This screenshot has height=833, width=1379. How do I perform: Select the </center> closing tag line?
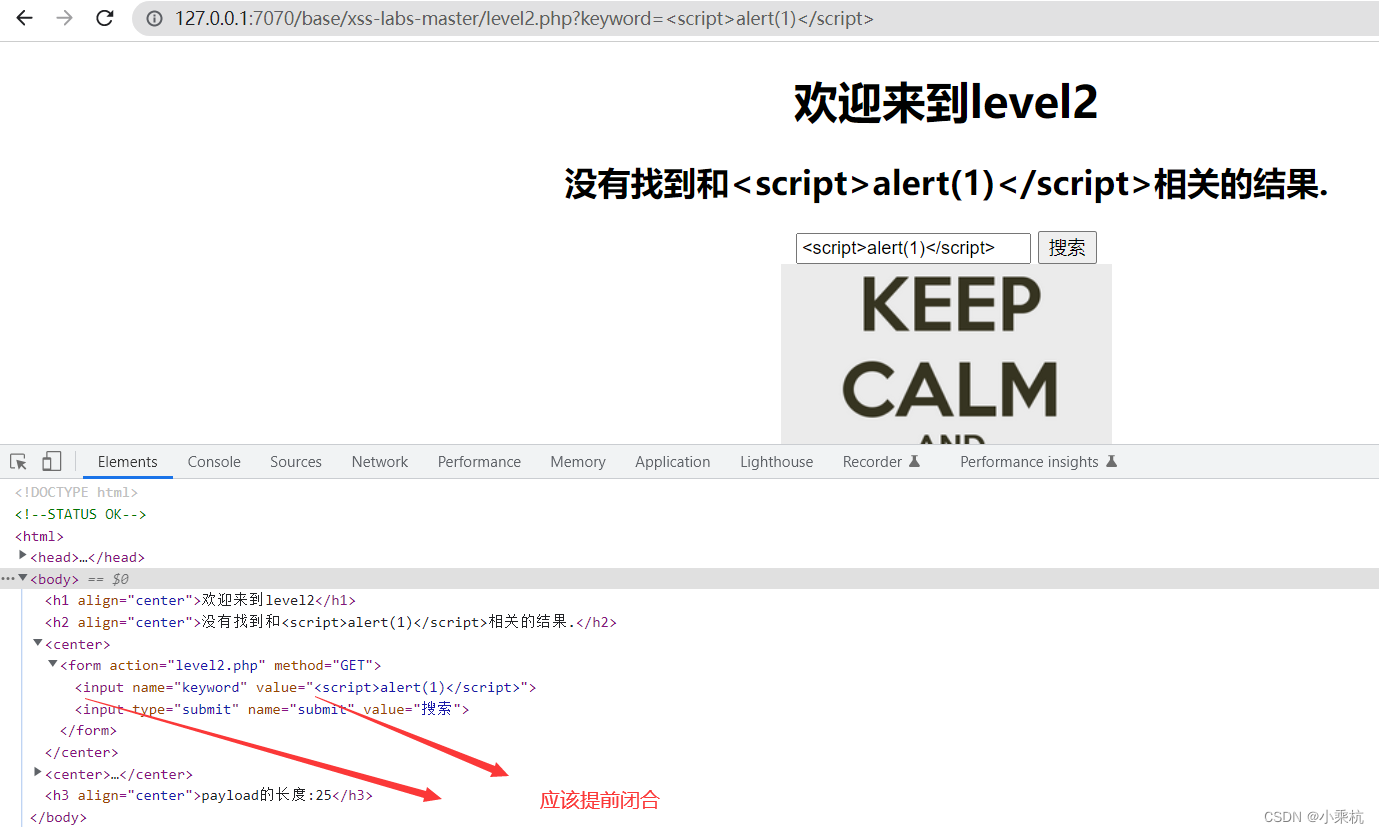81,752
